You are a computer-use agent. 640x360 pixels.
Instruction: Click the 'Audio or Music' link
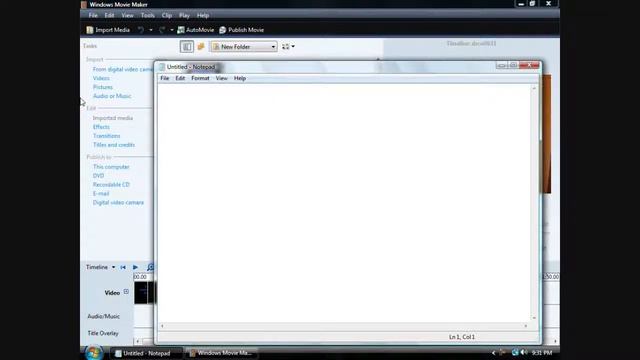(112, 96)
